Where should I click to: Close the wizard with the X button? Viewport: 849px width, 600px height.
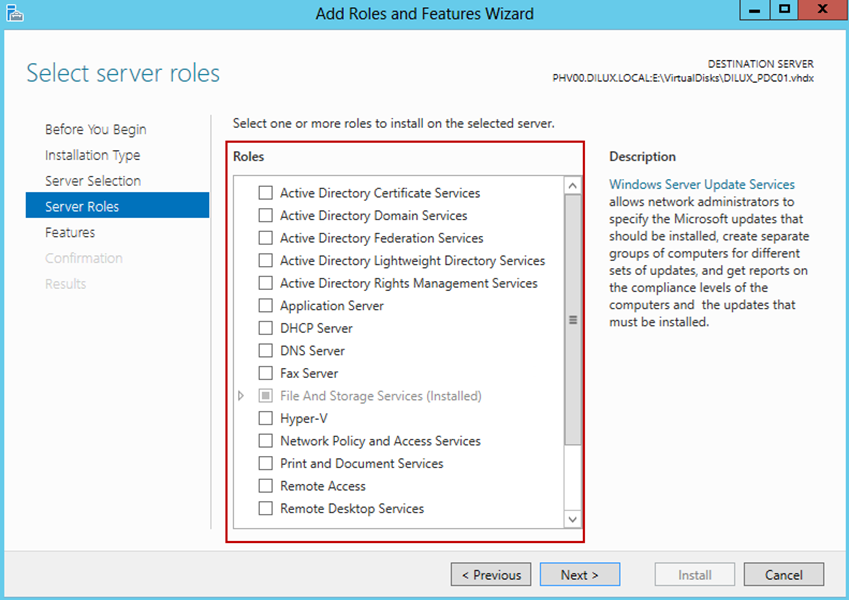pos(822,10)
